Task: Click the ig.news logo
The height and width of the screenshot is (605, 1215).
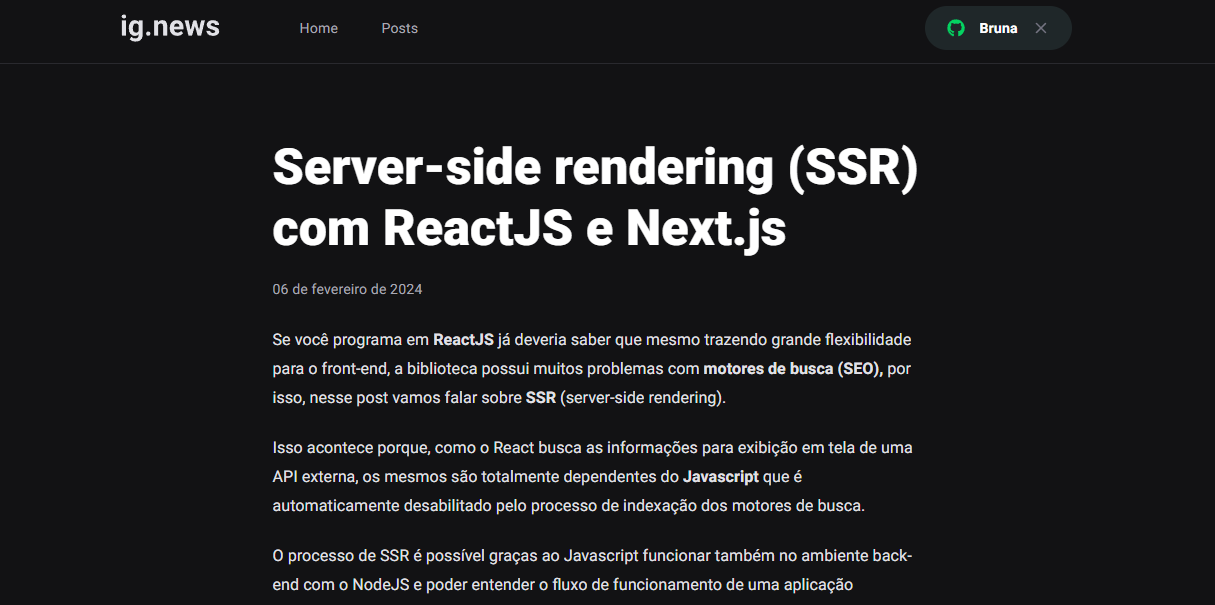Action: pyautogui.click(x=170, y=27)
